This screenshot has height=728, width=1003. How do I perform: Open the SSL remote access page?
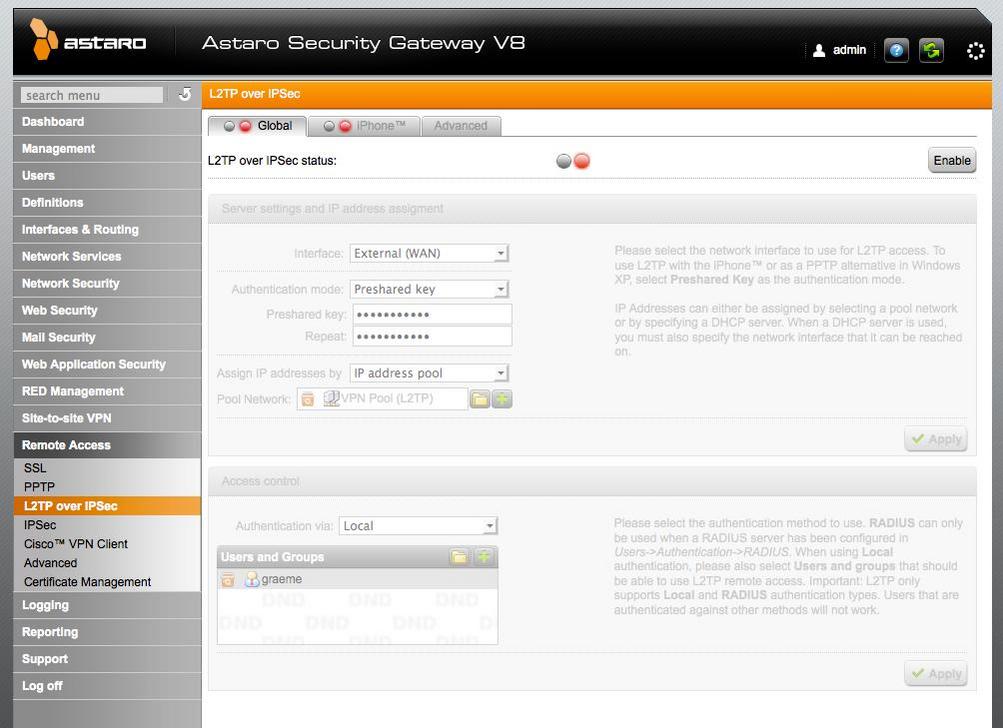point(107,468)
